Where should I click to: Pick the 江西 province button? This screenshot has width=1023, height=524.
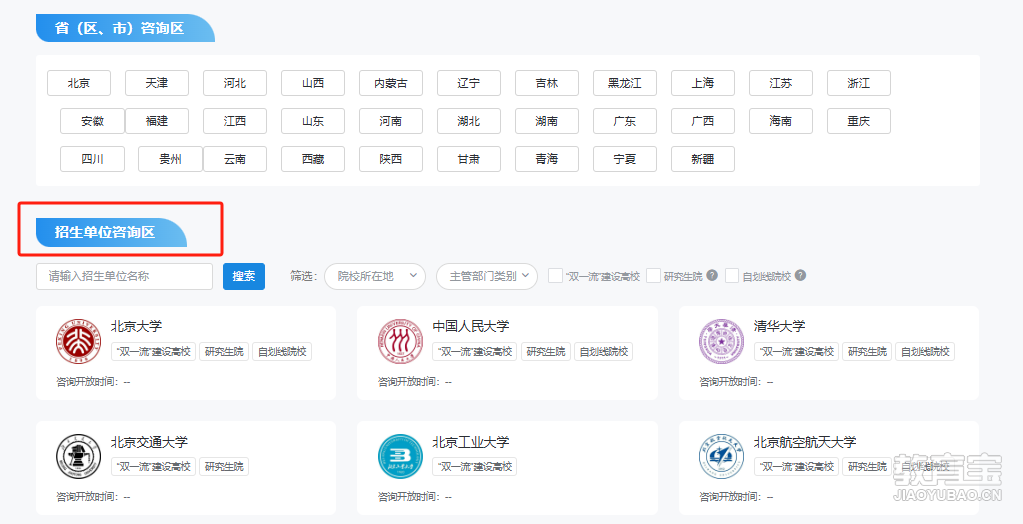pyautogui.click(x=235, y=121)
